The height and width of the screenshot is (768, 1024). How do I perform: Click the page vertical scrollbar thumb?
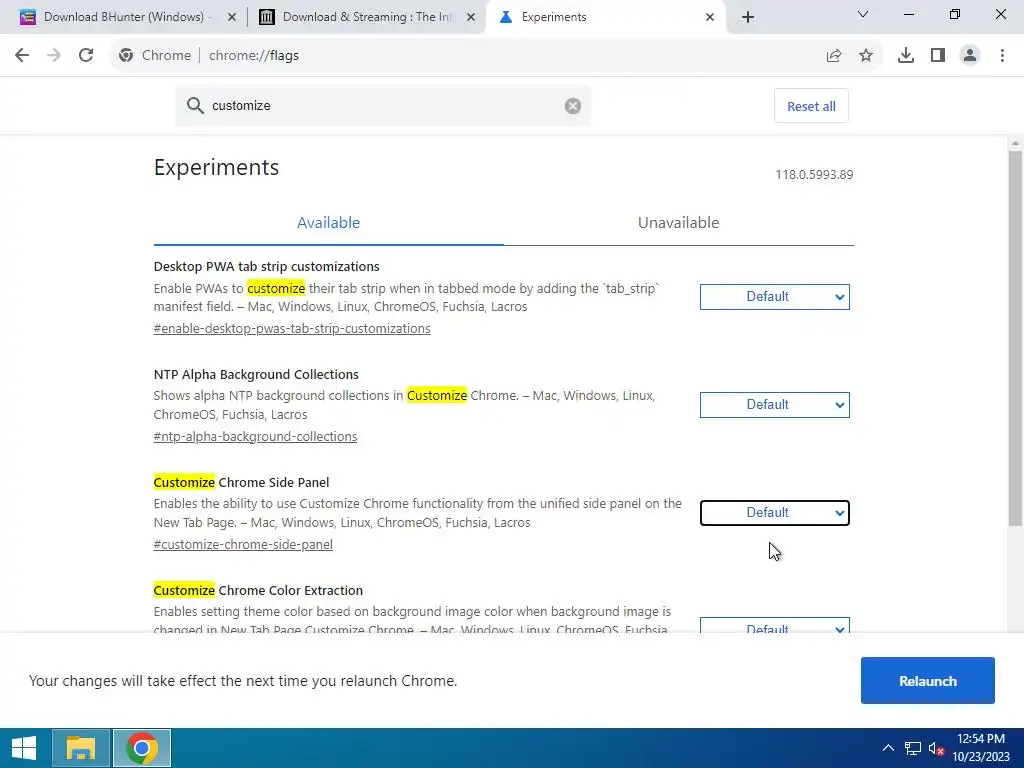coord(1015,338)
